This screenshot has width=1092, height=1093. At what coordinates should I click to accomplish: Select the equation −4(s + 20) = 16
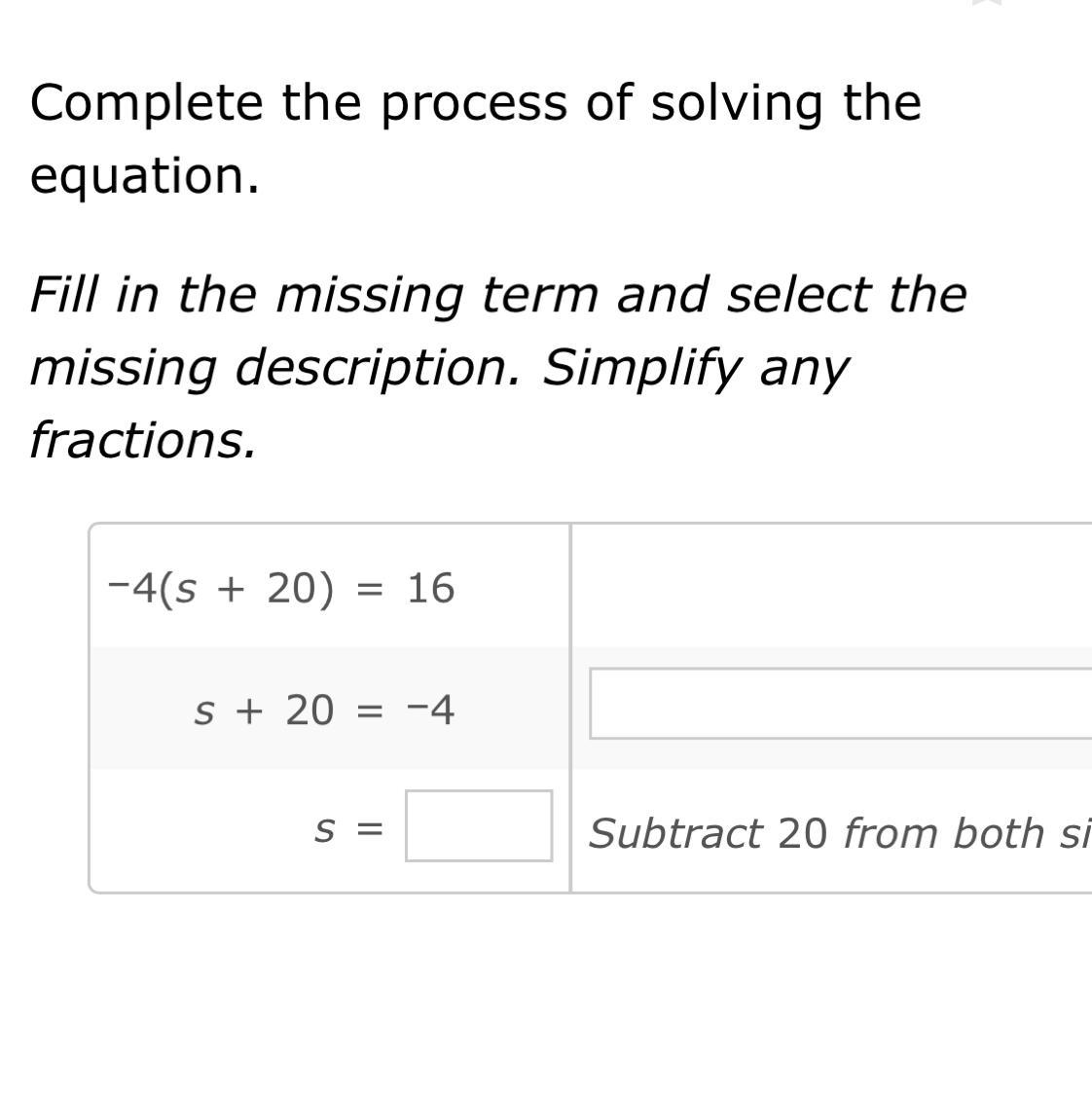pyautogui.click(x=281, y=589)
